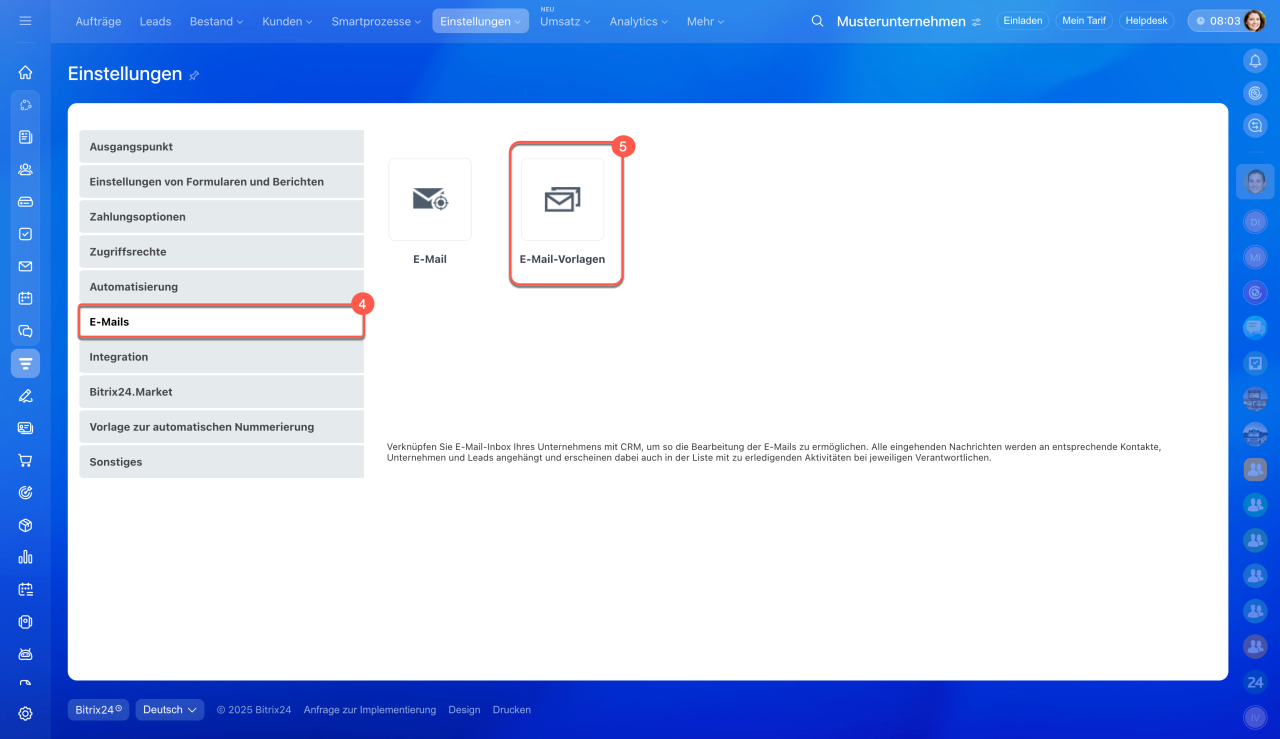The image size is (1280, 739).
Task: Open the IV avatar in right panel
Action: point(1255,717)
